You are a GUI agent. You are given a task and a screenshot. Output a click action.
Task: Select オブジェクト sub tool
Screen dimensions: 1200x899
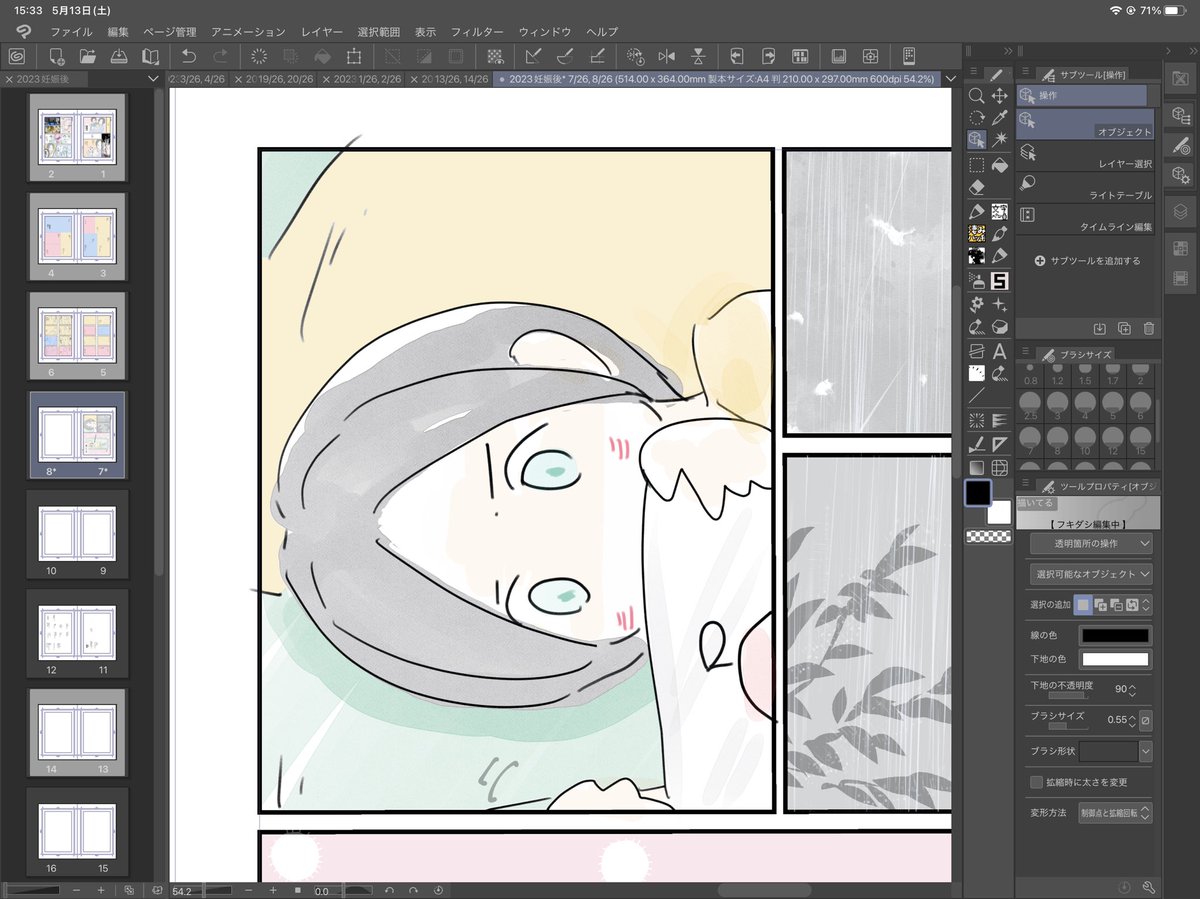(x=1085, y=124)
